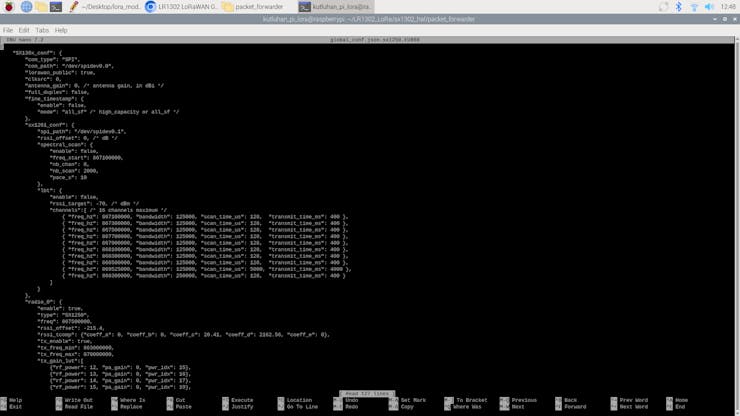Click the "rf_power": 12 gain row

pos(120,367)
